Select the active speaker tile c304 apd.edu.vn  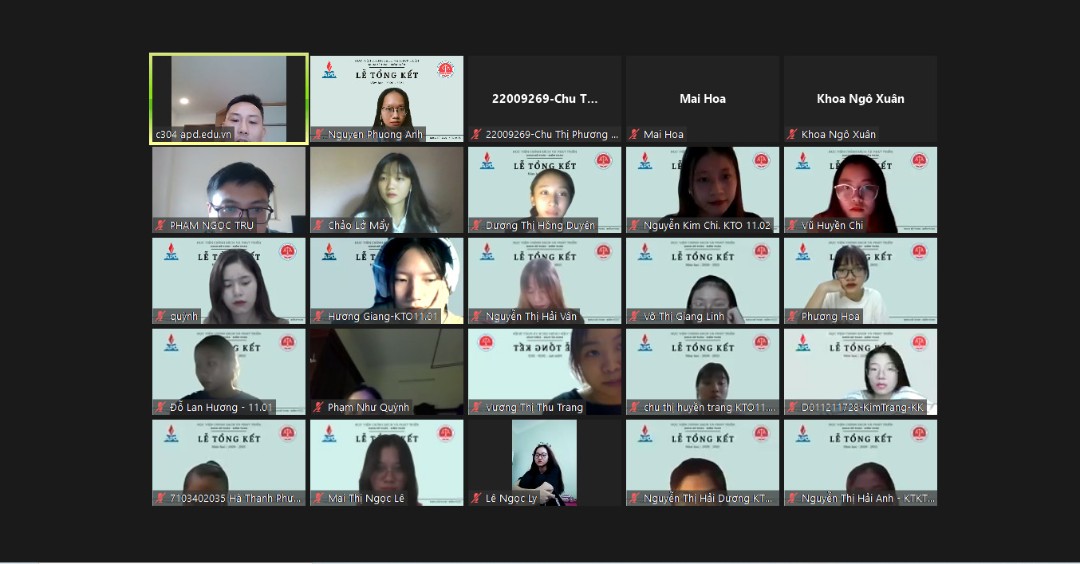(x=228, y=98)
